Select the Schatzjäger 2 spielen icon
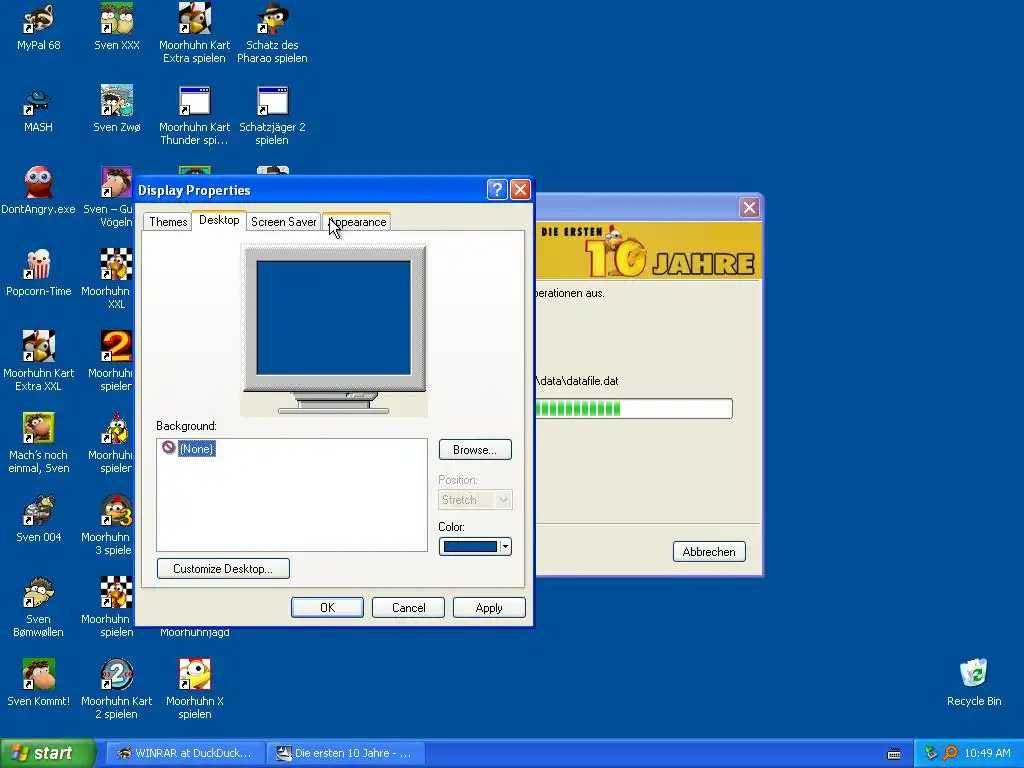 [272, 115]
